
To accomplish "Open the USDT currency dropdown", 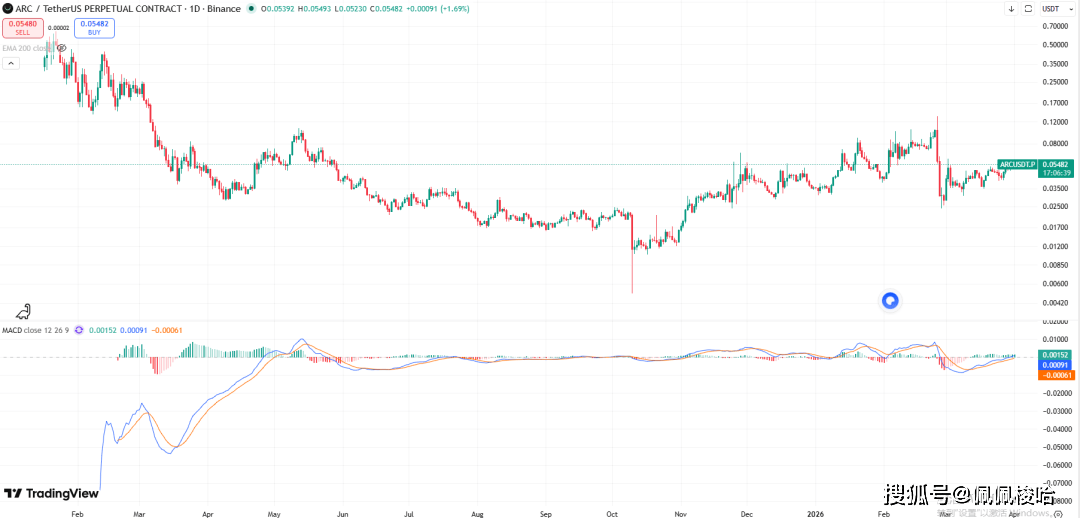I will click(1051, 9).
